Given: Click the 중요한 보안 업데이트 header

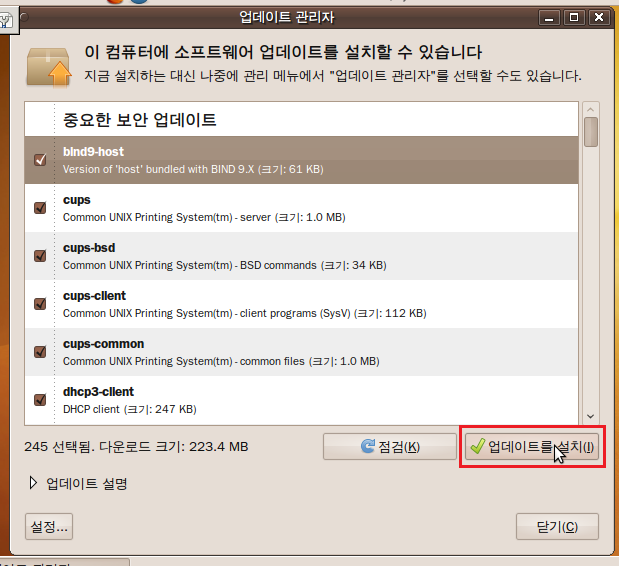Looking at the screenshot, I should click(x=140, y=120).
